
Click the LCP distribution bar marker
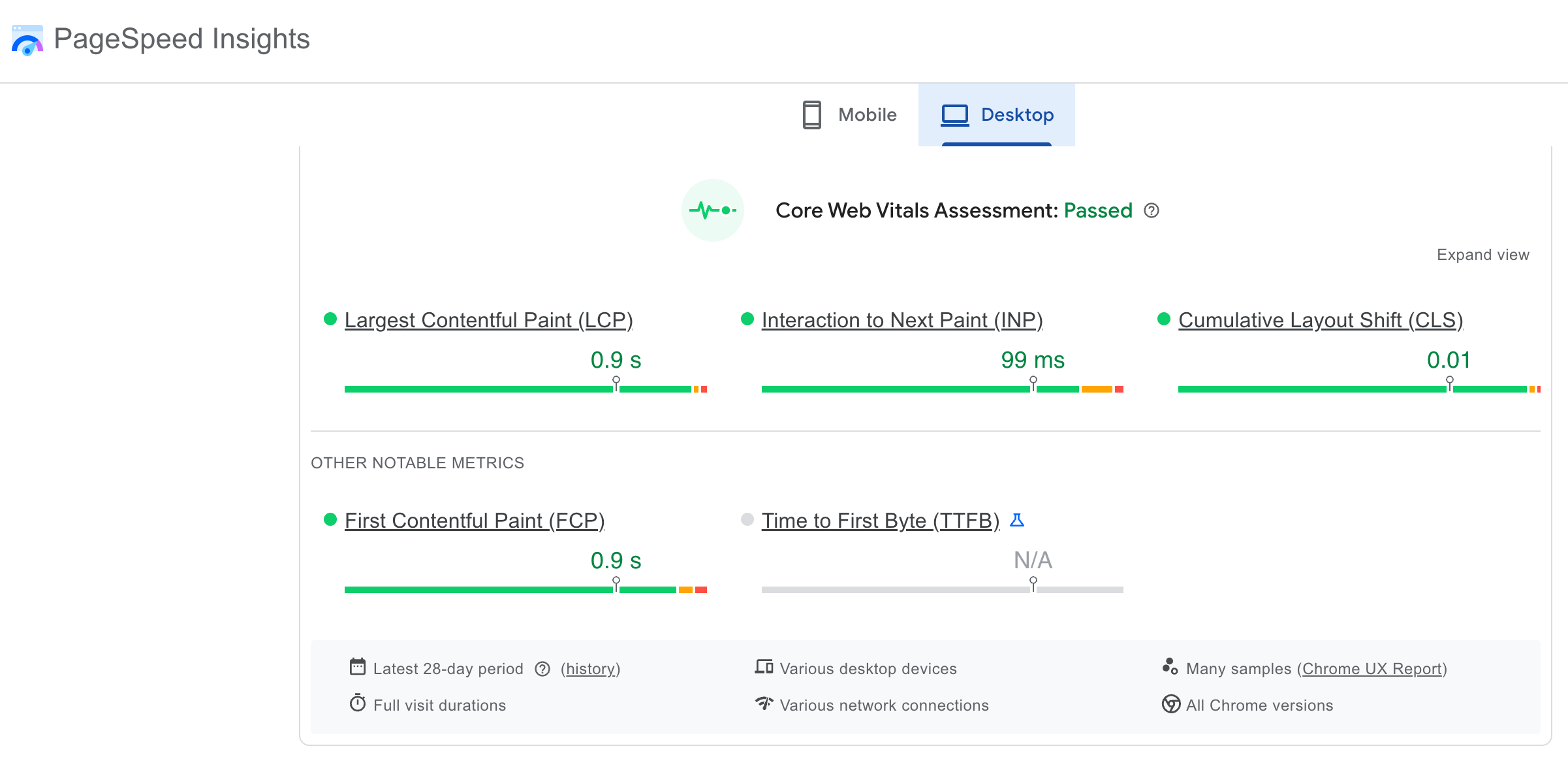[616, 383]
